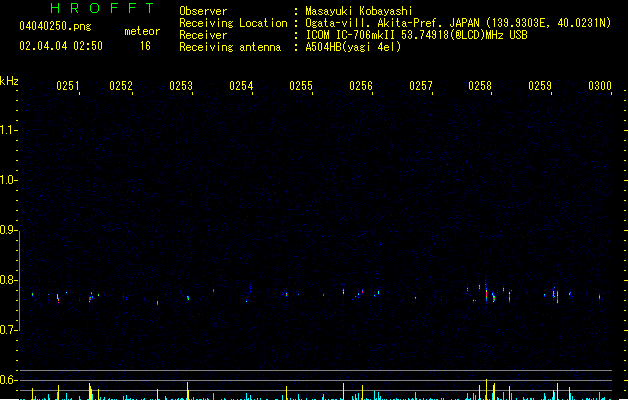Click the Observer field label

(x=203, y=11)
